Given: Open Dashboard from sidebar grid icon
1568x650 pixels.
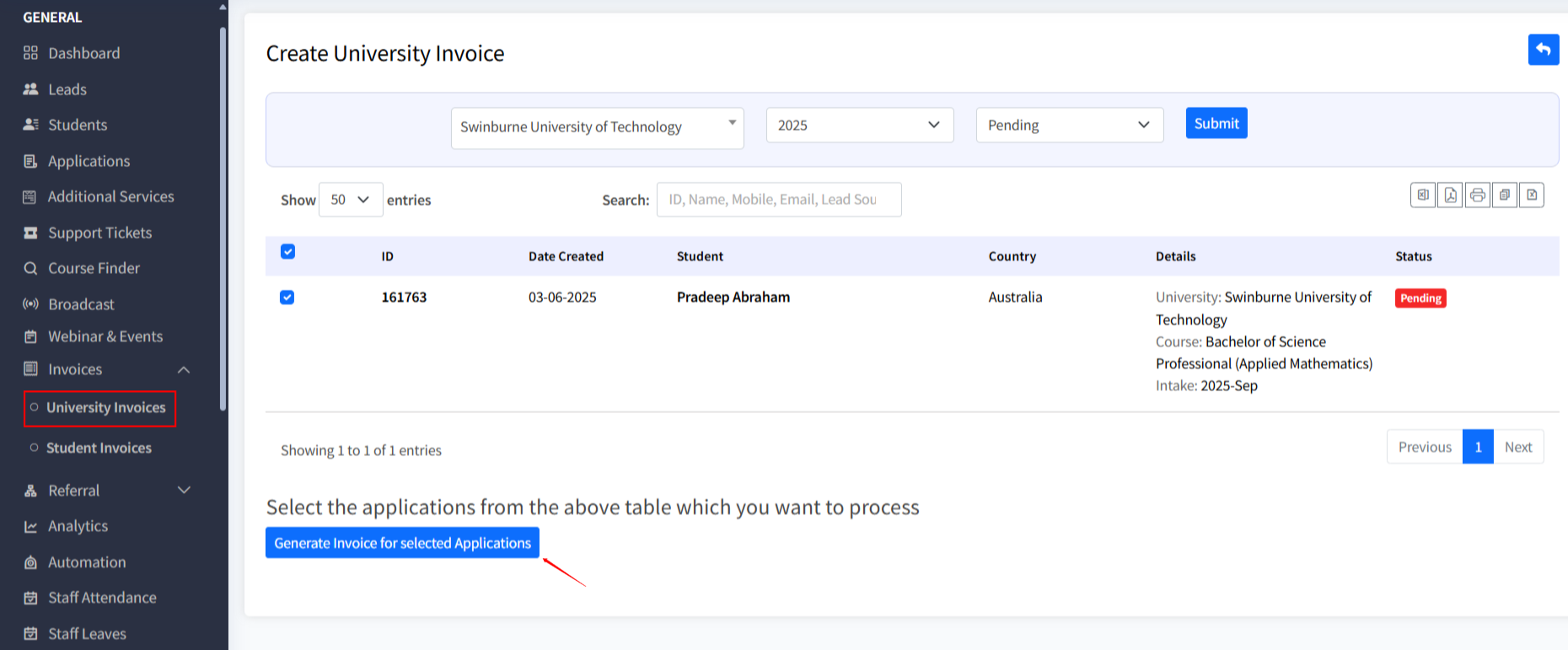Looking at the screenshot, I should pyautogui.click(x=31, y=53).
